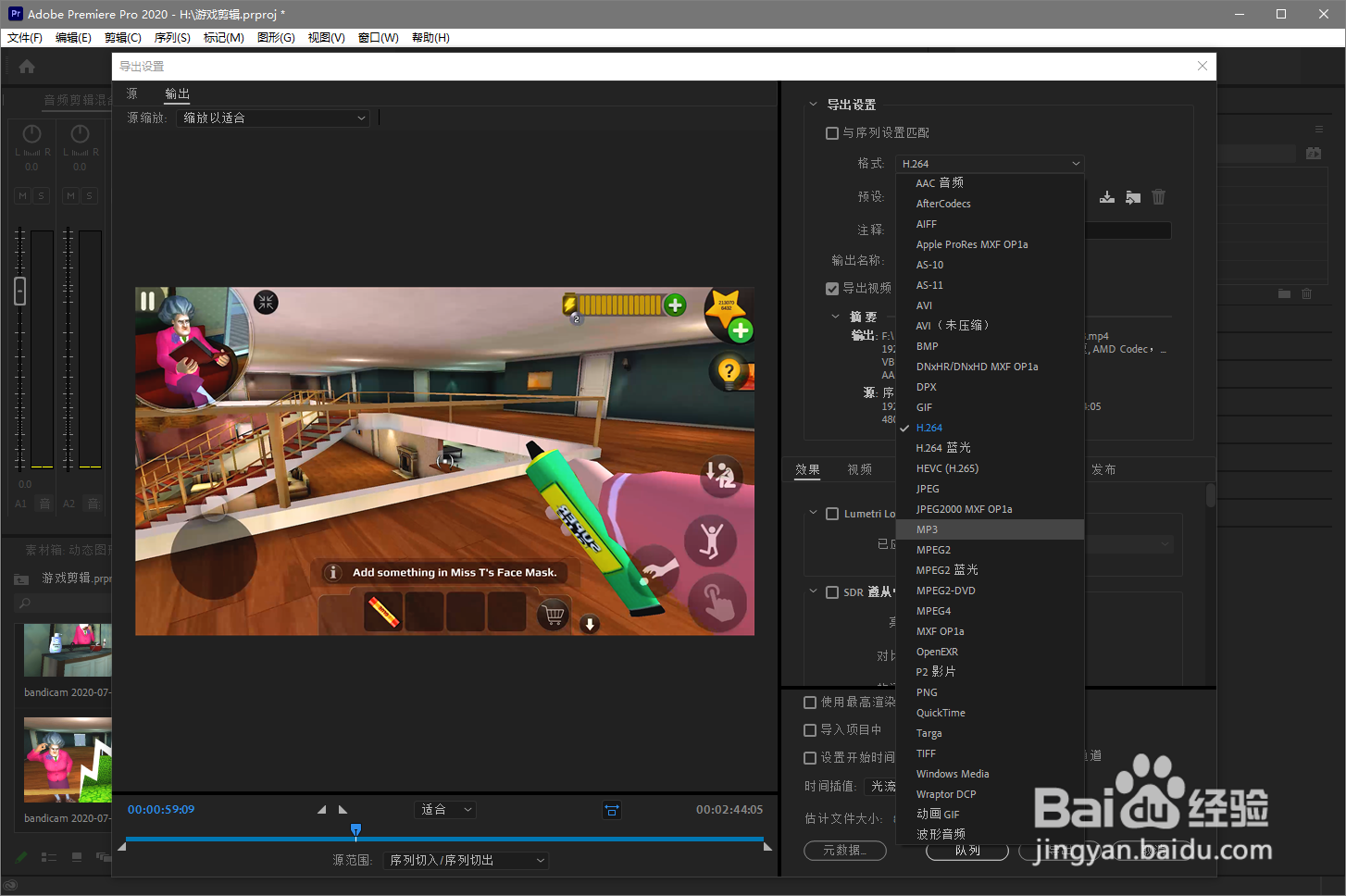Close the 导出设置 dialog
The image size is (1346, 896).
click(1203, 66)
